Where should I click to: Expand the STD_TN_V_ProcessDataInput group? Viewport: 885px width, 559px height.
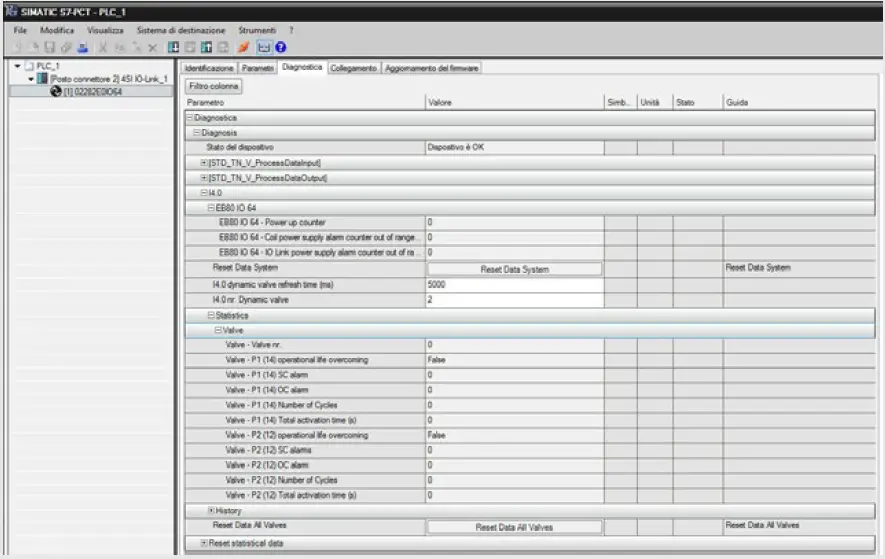(x=204, y=162)
